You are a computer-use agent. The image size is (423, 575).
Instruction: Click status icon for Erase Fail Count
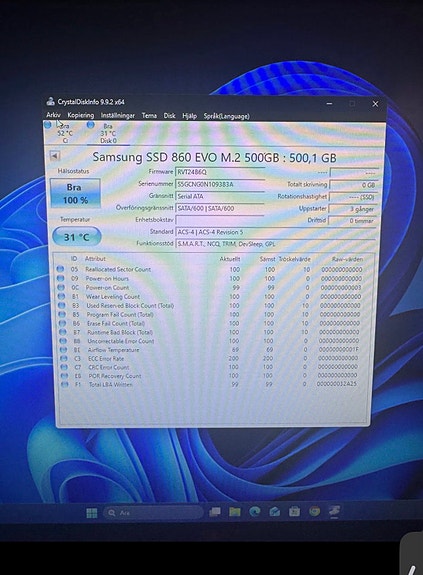tap(63, 323)
